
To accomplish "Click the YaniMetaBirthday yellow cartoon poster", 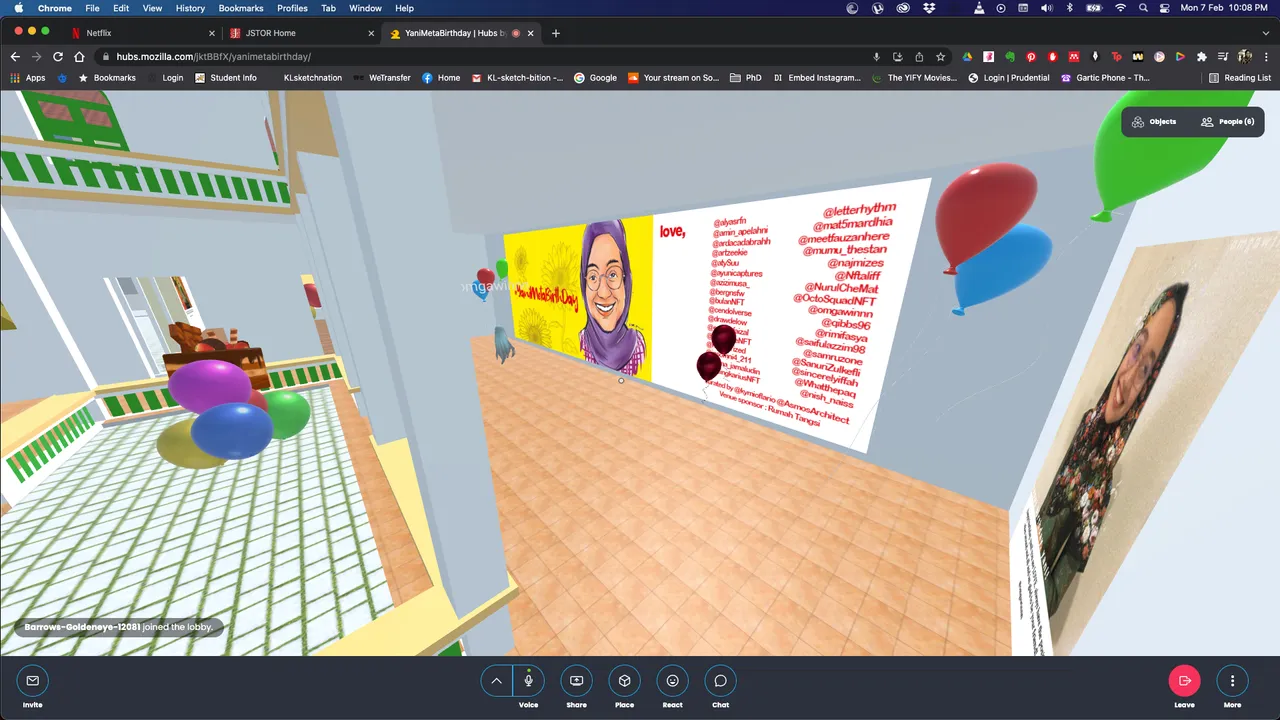I will coord(578,299).
